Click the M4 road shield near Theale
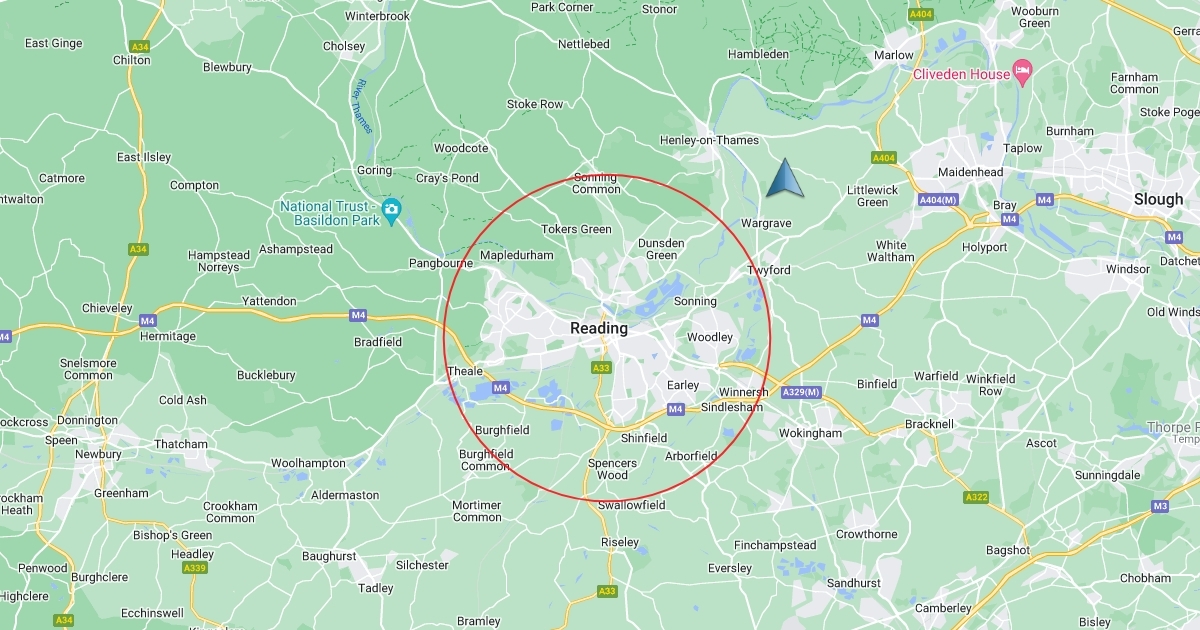The height and width of the screenshot is (630, 1200). coord(501,388)
